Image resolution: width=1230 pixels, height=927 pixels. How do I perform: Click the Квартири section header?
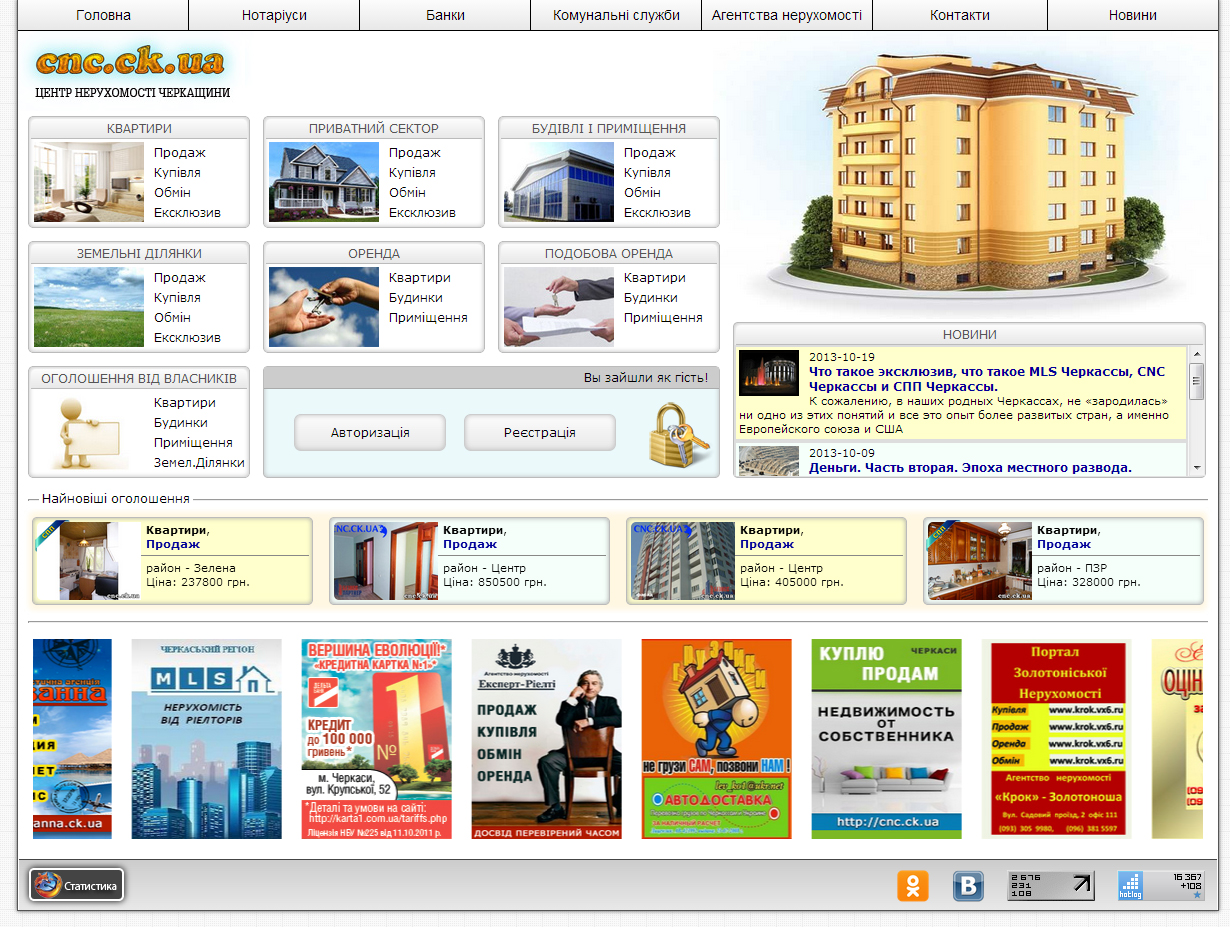139,128
